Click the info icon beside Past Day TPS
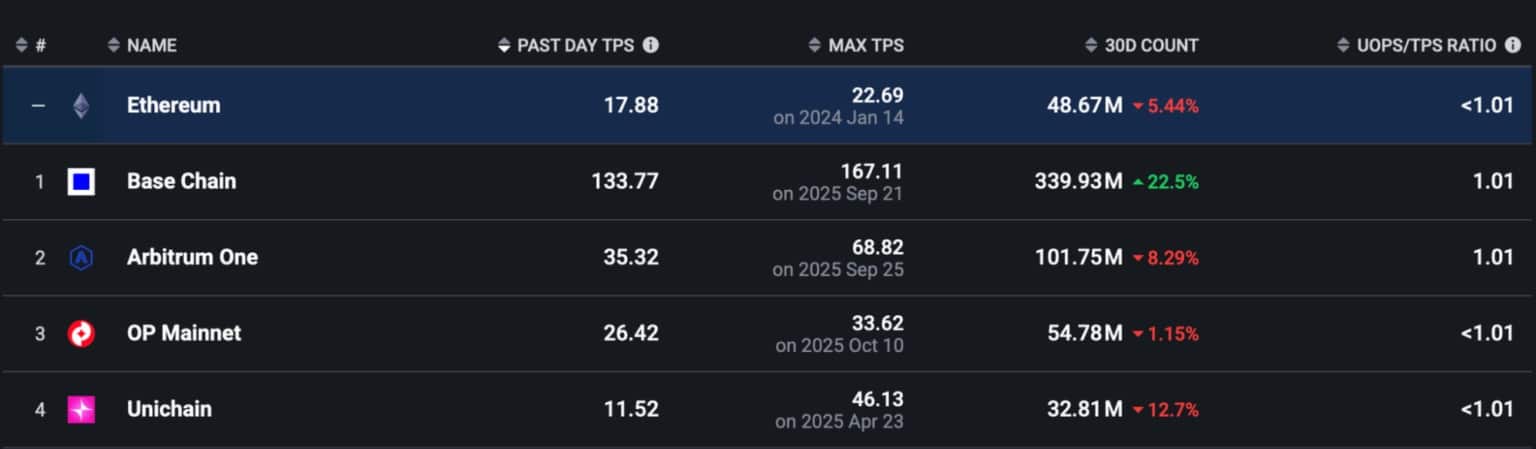 point(651,45)
